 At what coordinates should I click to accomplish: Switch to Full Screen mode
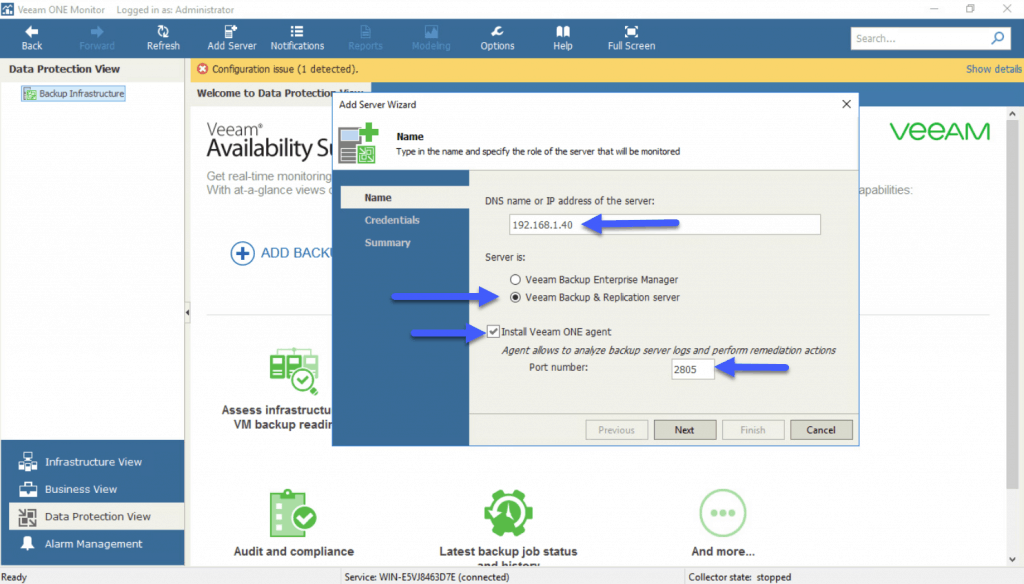click(631, 33)
